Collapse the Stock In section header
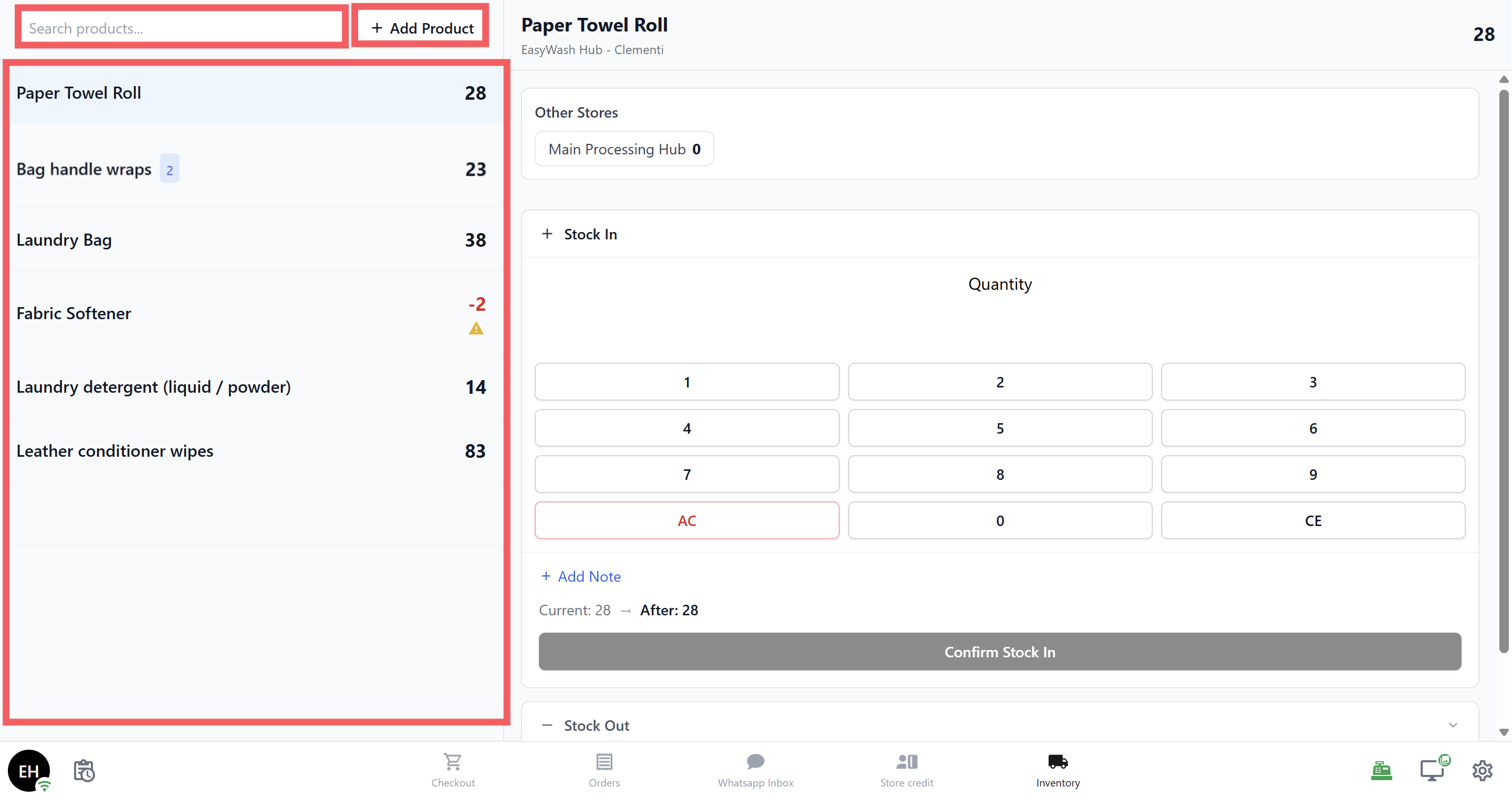 590,234
